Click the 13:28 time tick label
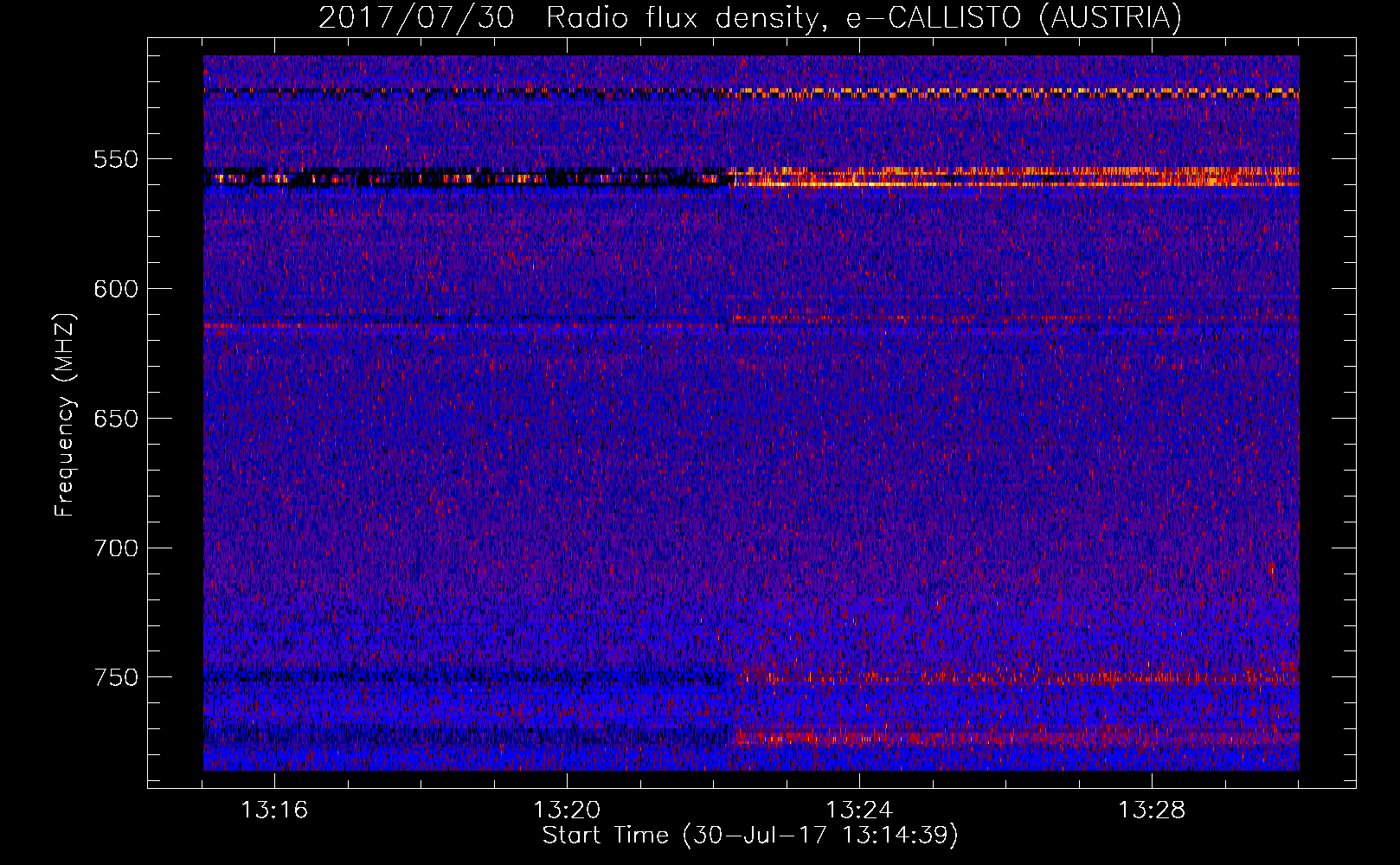 1152,811
